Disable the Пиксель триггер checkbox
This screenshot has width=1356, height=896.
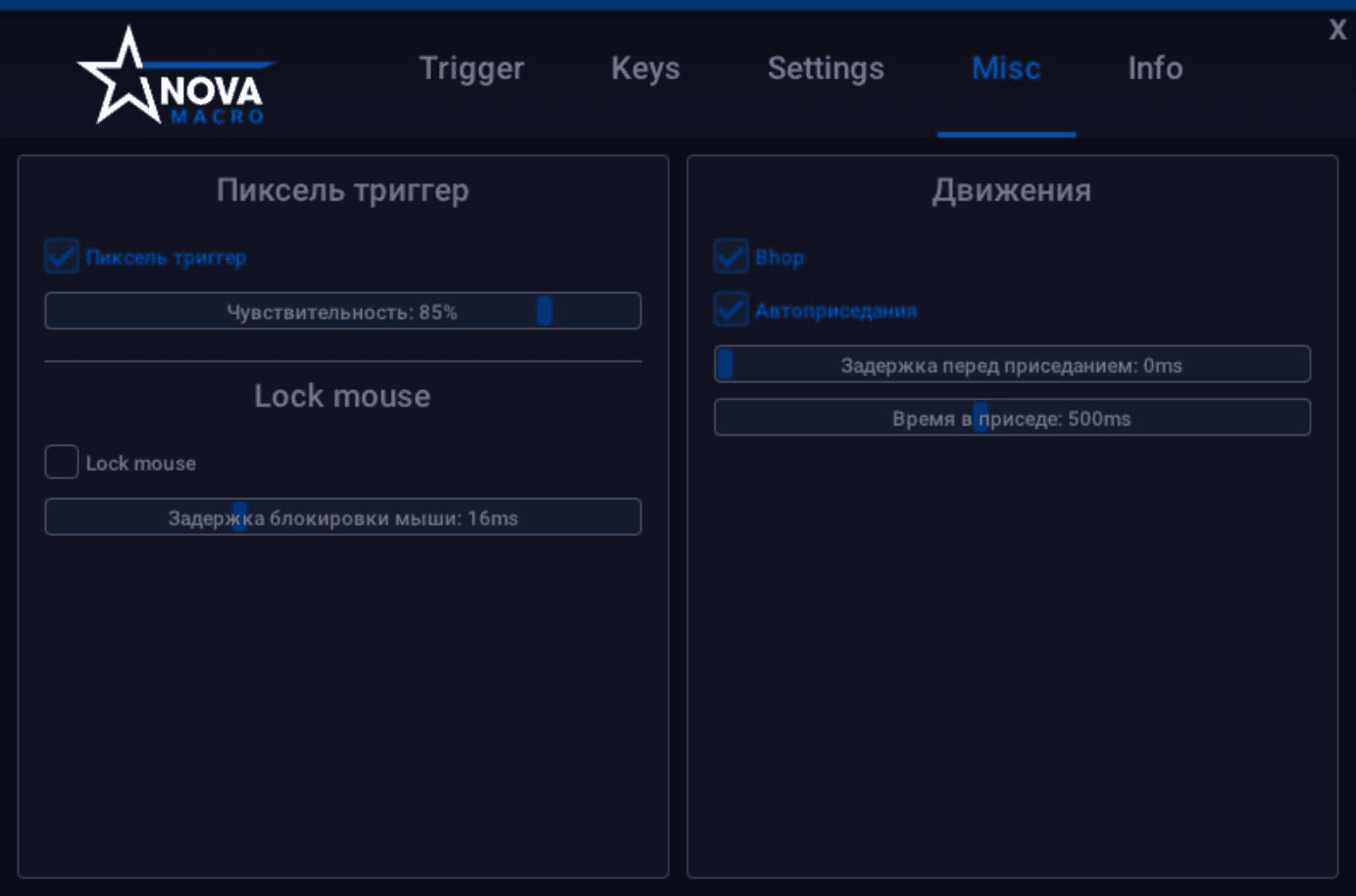(x=62, y=257)
